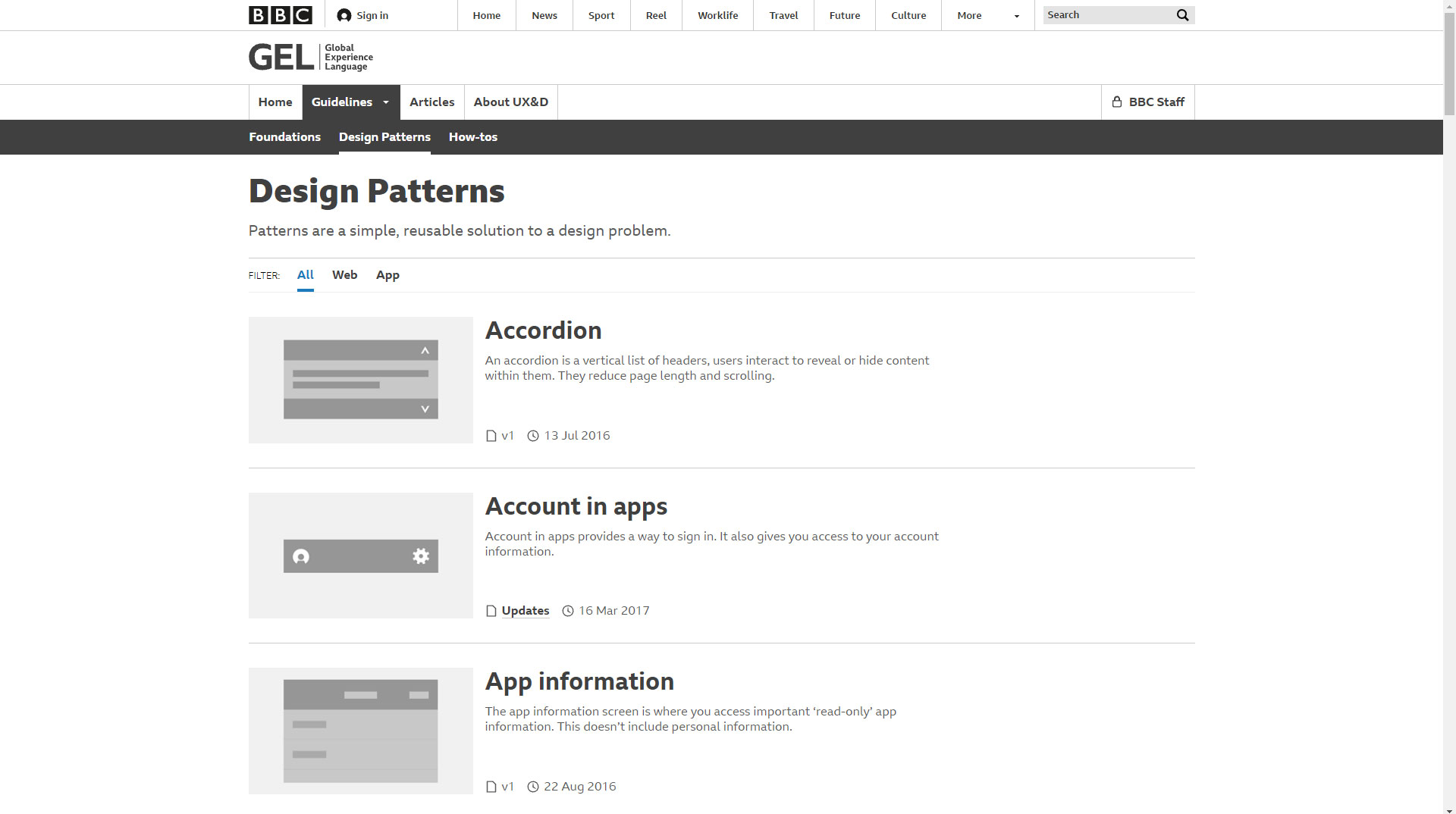Open the Accordion pattern heading
1456x814 pixels.
(543, 330)
